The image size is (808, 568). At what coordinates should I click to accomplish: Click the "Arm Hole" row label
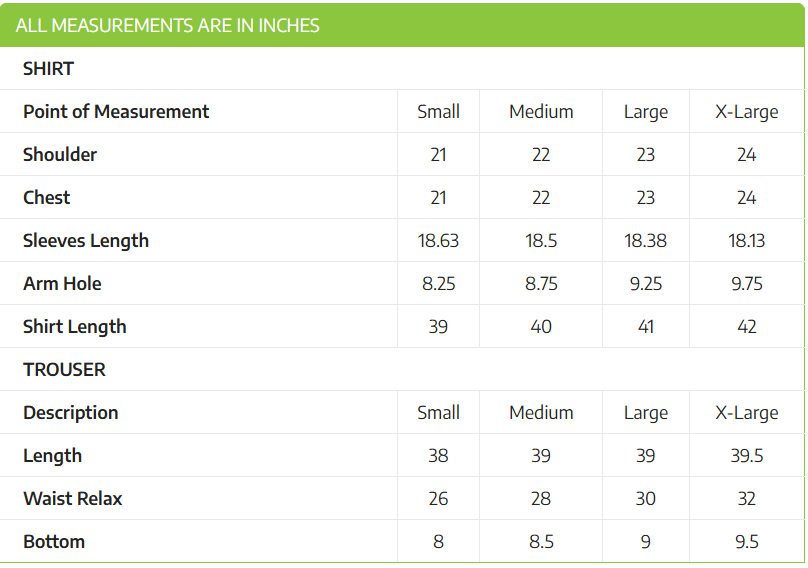tap(62, 284)
